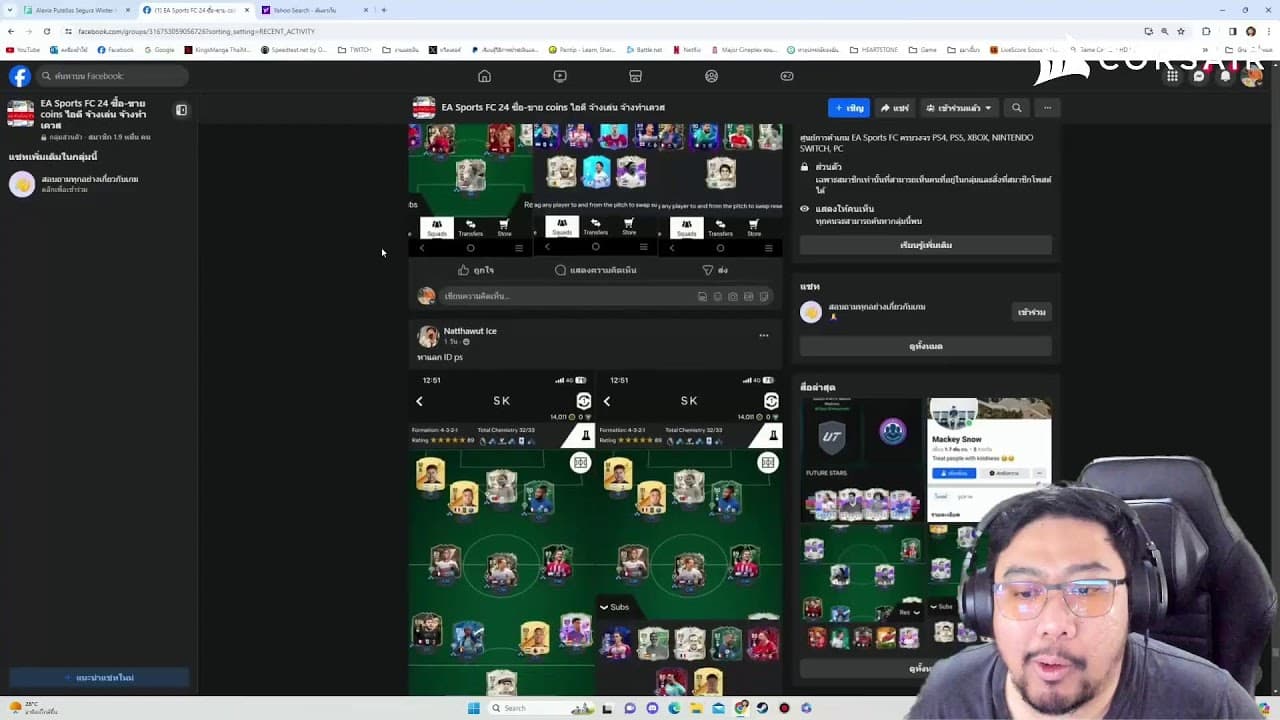
Task: Open the Facebook apps grid menu
Action: pos(1172,76)
